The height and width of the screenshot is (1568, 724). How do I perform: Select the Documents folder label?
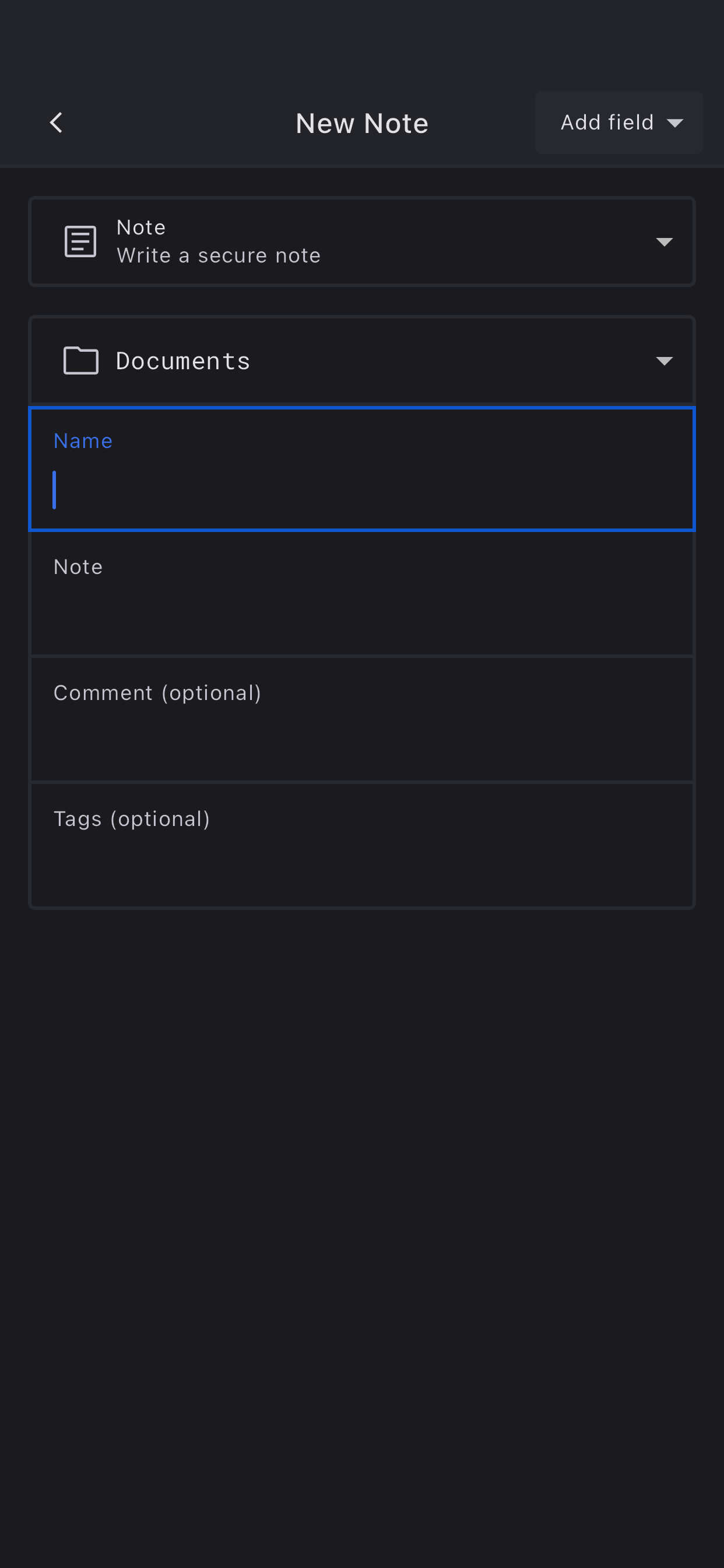coord(183,361)
